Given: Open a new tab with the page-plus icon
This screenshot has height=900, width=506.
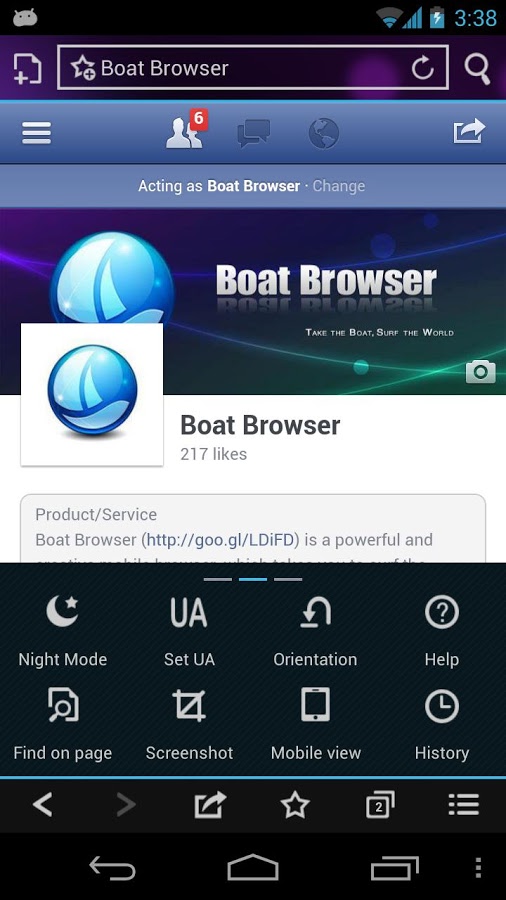Looking at the screenshot, I should coord(28,69).
